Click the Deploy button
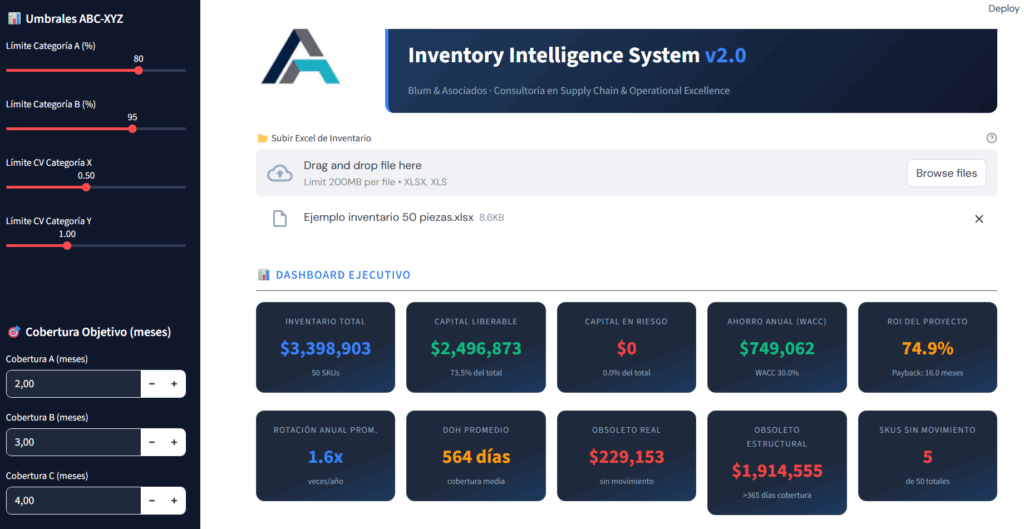The width and height of the screenshot is (1024, 529). point(1003,8)
